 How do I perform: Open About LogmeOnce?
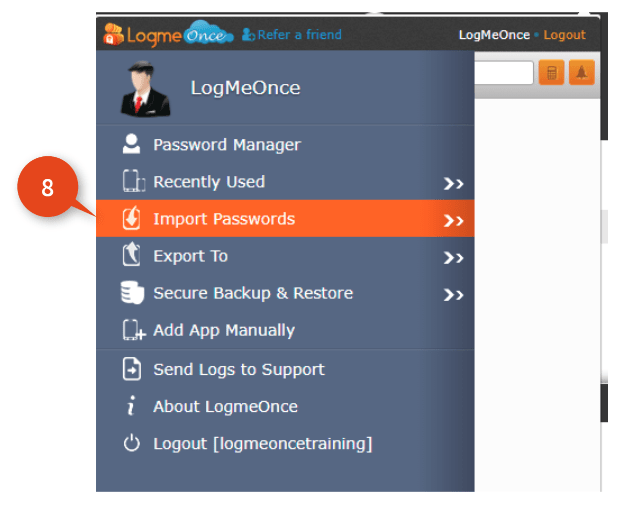coord(285,407)
